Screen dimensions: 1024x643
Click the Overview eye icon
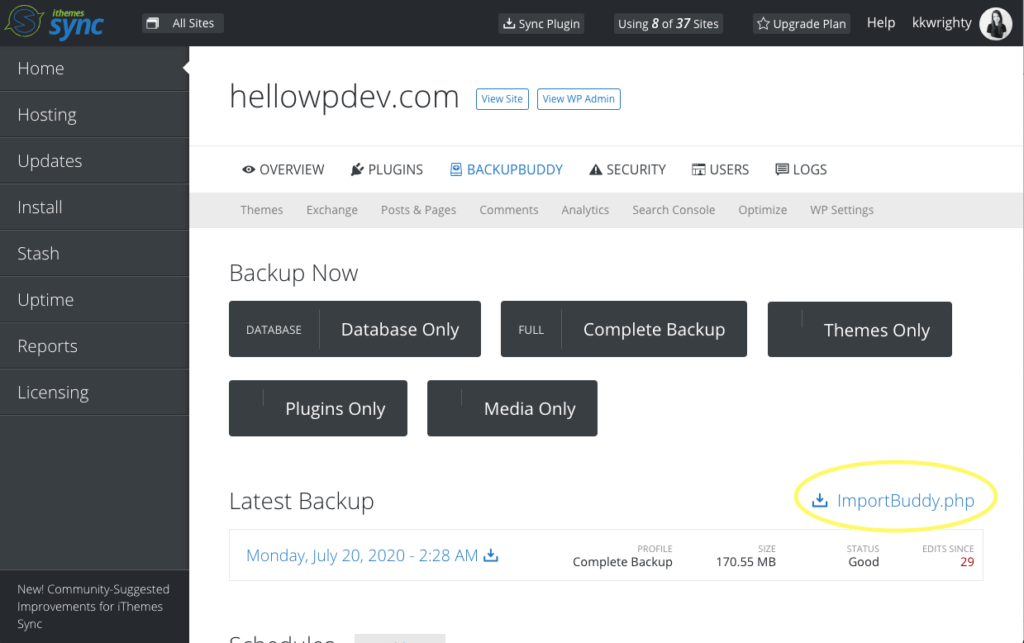coord(248,170)
